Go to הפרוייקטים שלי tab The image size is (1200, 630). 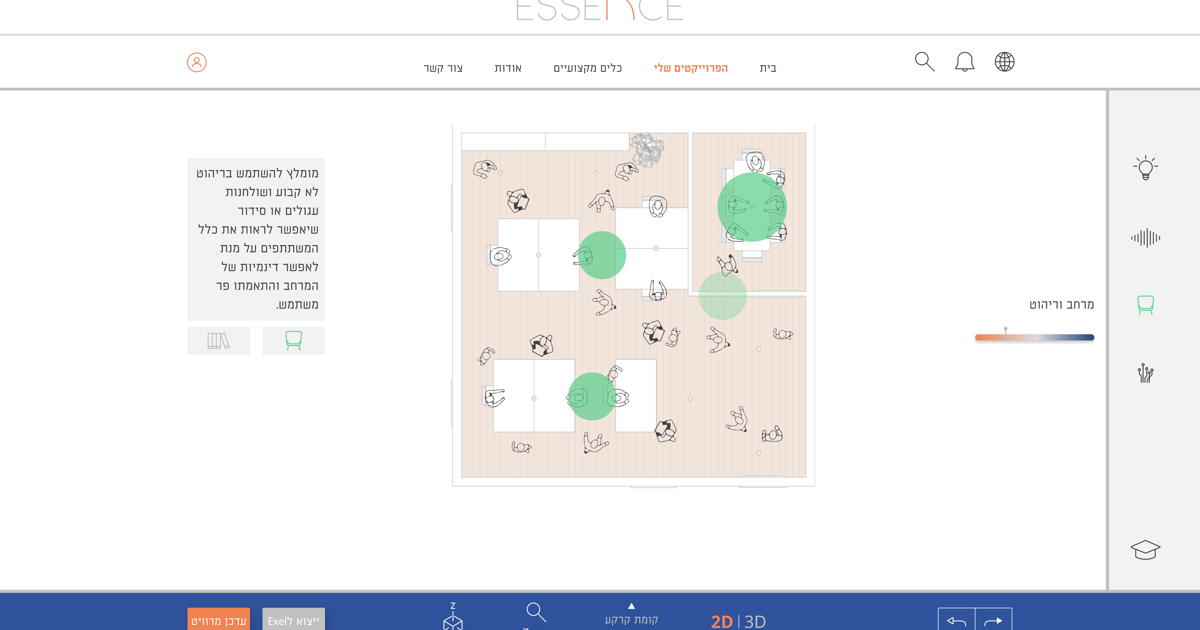tap(691, 68)
